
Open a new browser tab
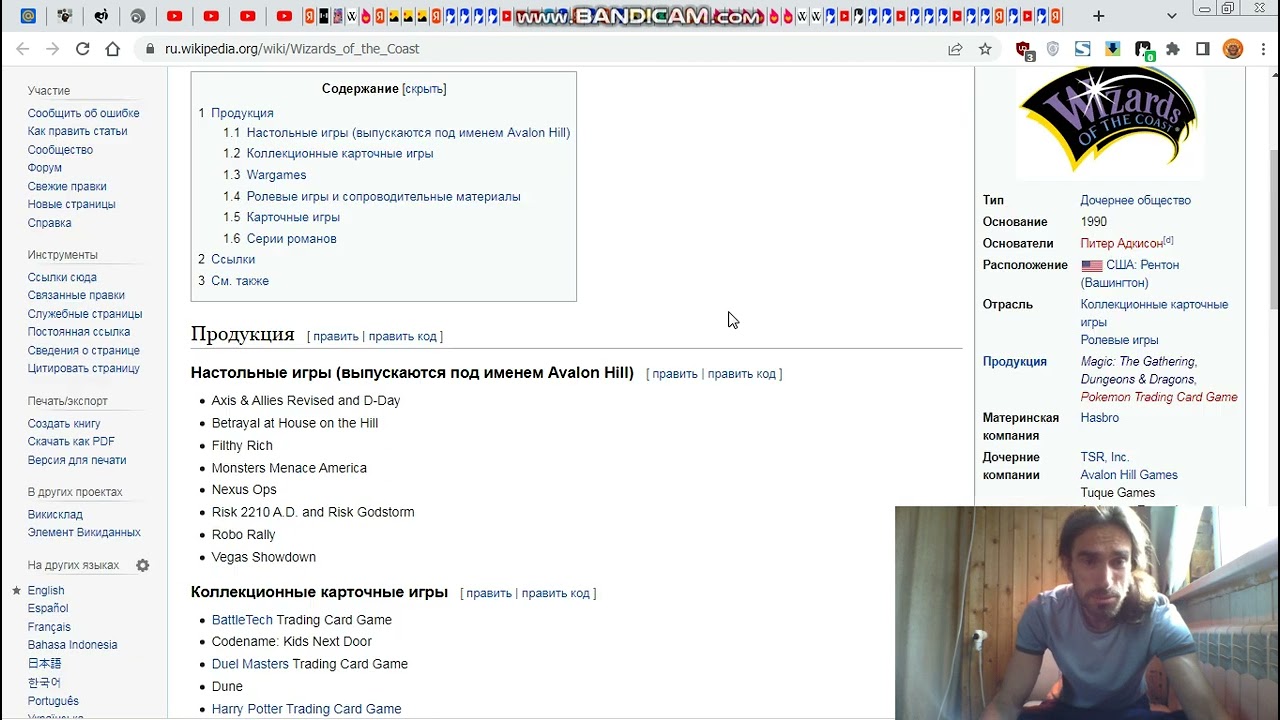point(1098,16)
